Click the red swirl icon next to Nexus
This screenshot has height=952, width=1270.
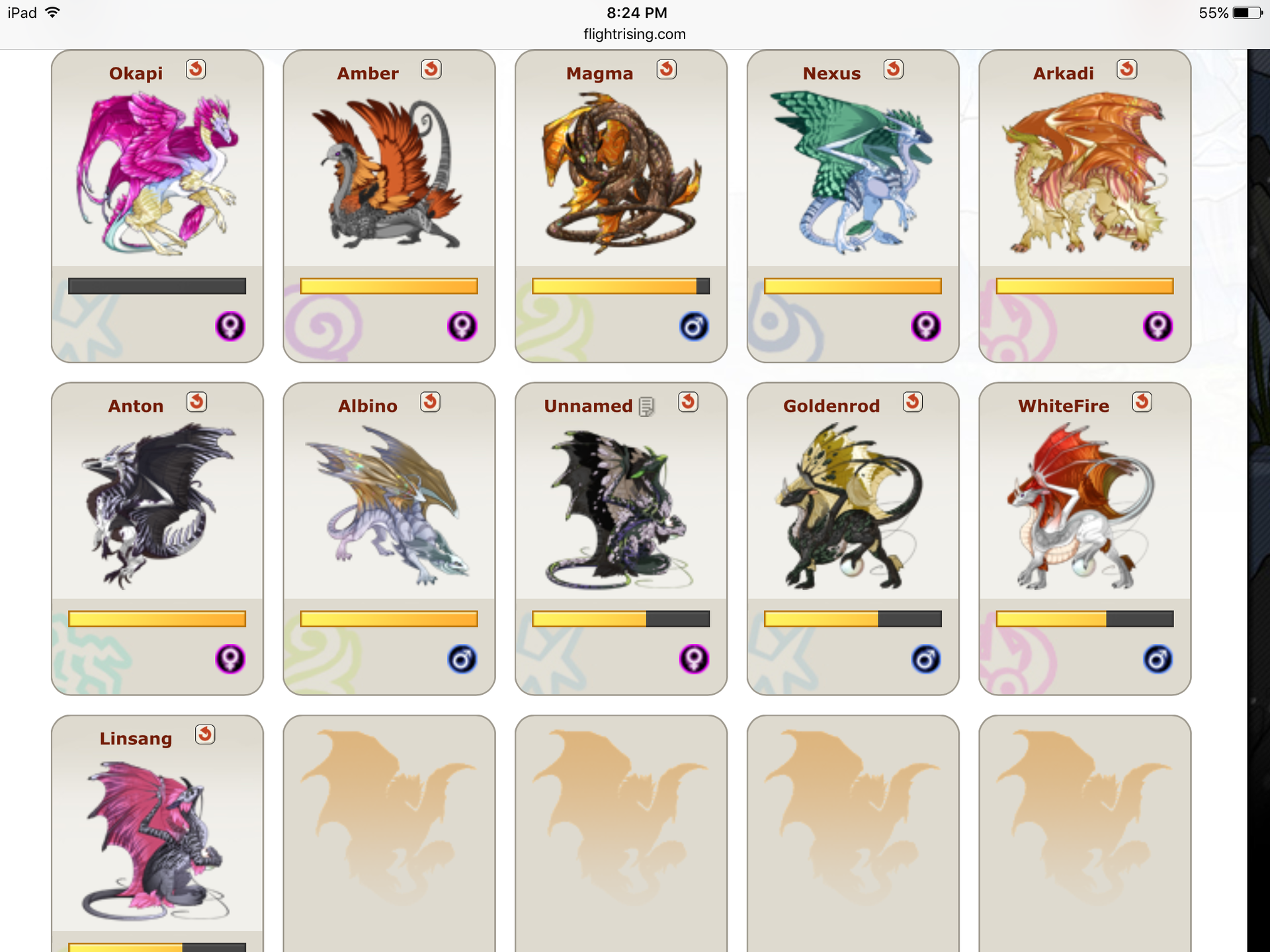click(x=894, y=69)
